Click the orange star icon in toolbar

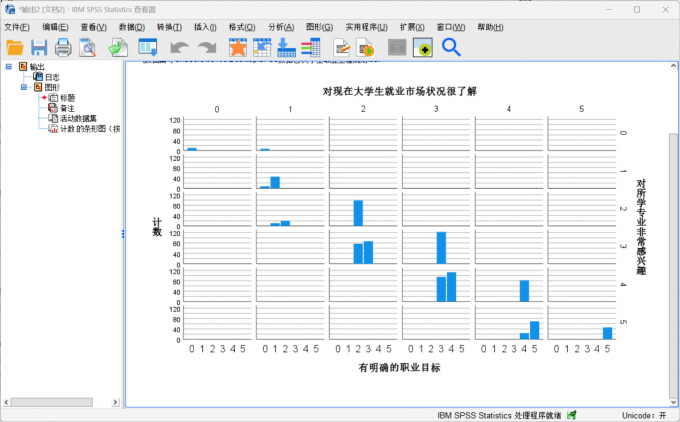click(x=238, y=47)
